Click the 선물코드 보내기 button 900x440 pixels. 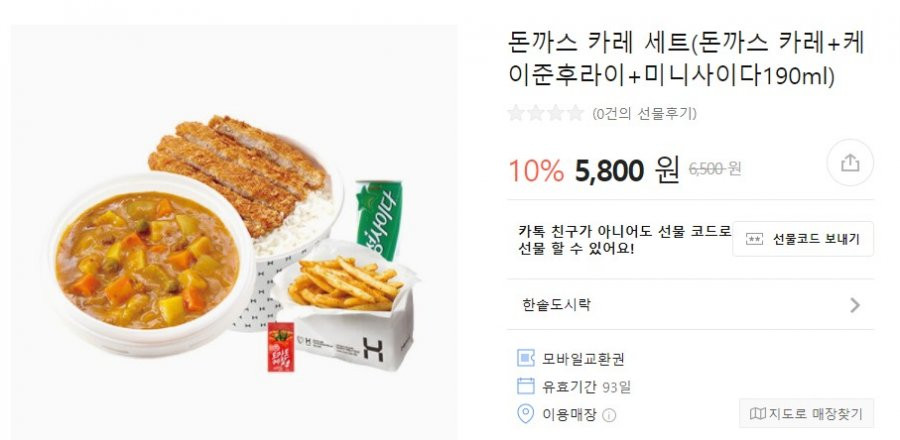803,239
